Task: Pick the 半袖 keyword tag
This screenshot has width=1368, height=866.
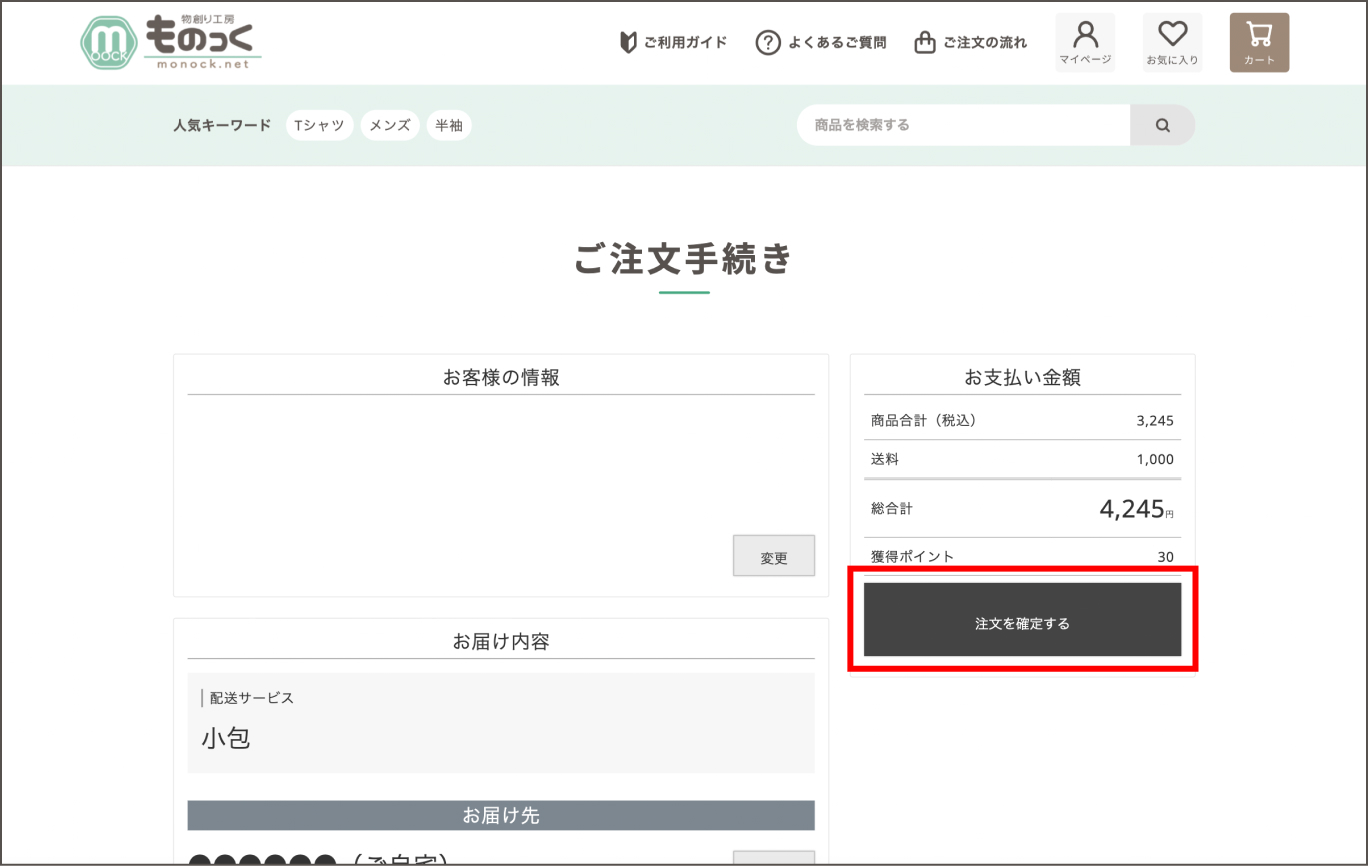Action: (x=449, y=126)
